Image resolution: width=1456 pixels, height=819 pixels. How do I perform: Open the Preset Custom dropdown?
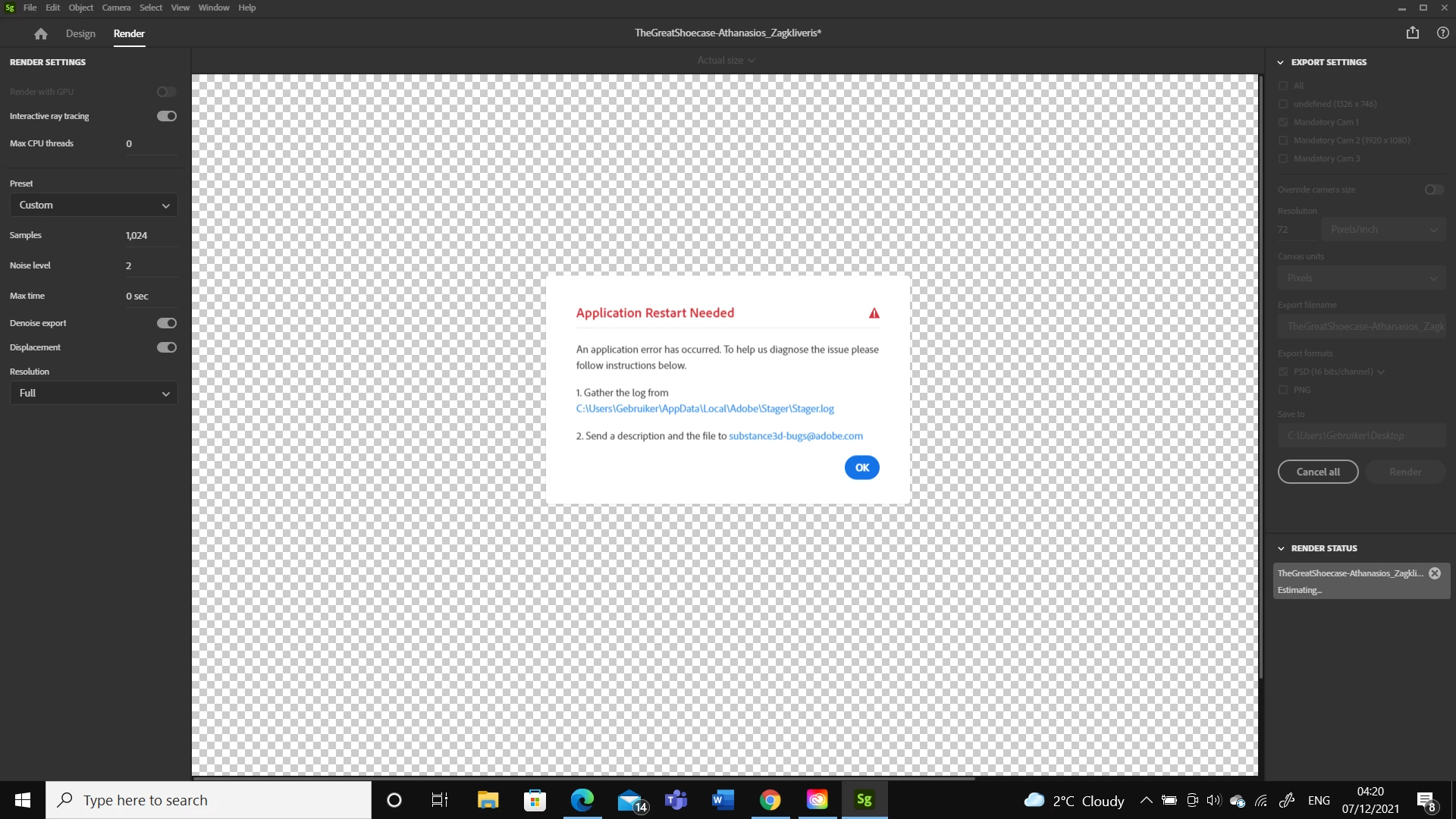tap(93, 206)
